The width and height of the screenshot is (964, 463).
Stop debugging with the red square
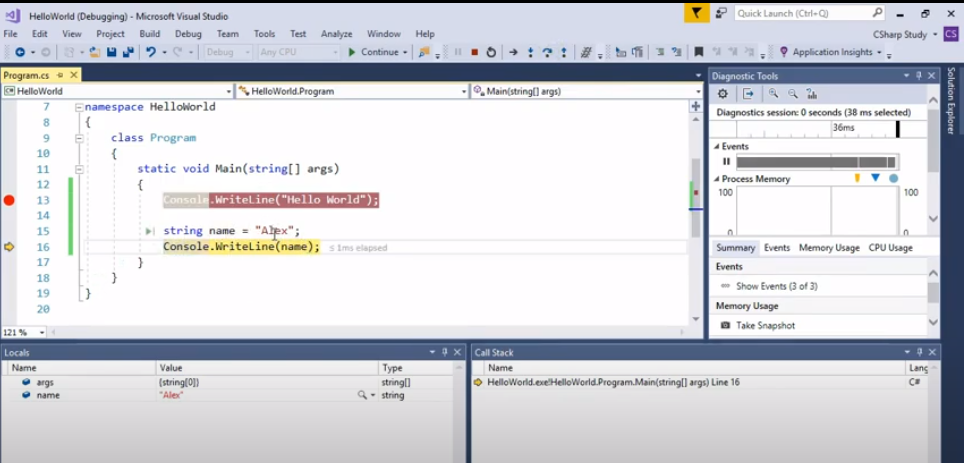coord(475,52)
